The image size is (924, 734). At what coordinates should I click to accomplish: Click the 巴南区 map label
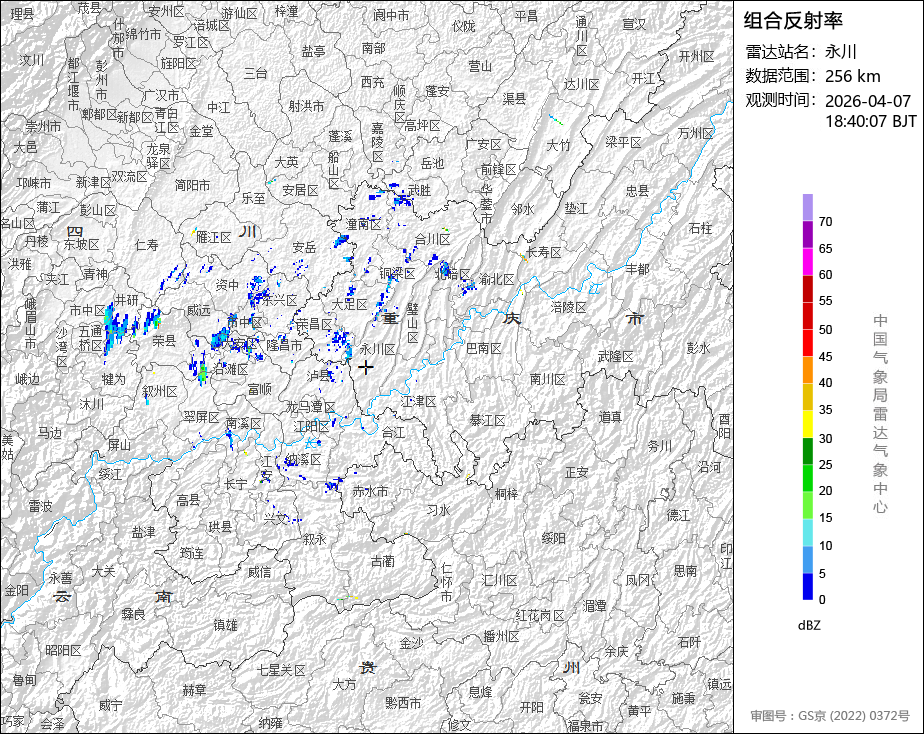[483, 349]
